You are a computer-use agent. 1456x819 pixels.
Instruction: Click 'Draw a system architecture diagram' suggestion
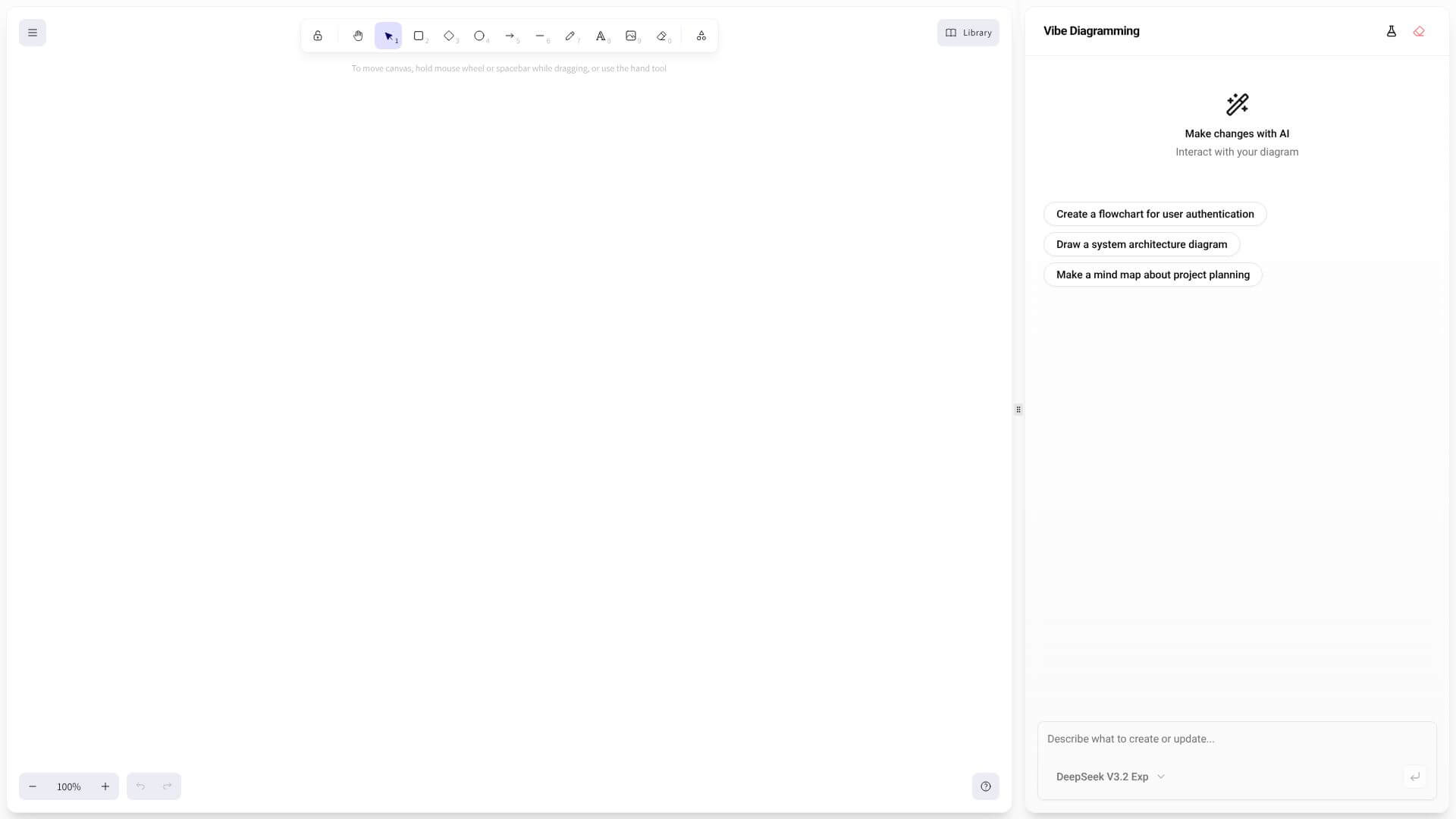[x=1141, y=244]
